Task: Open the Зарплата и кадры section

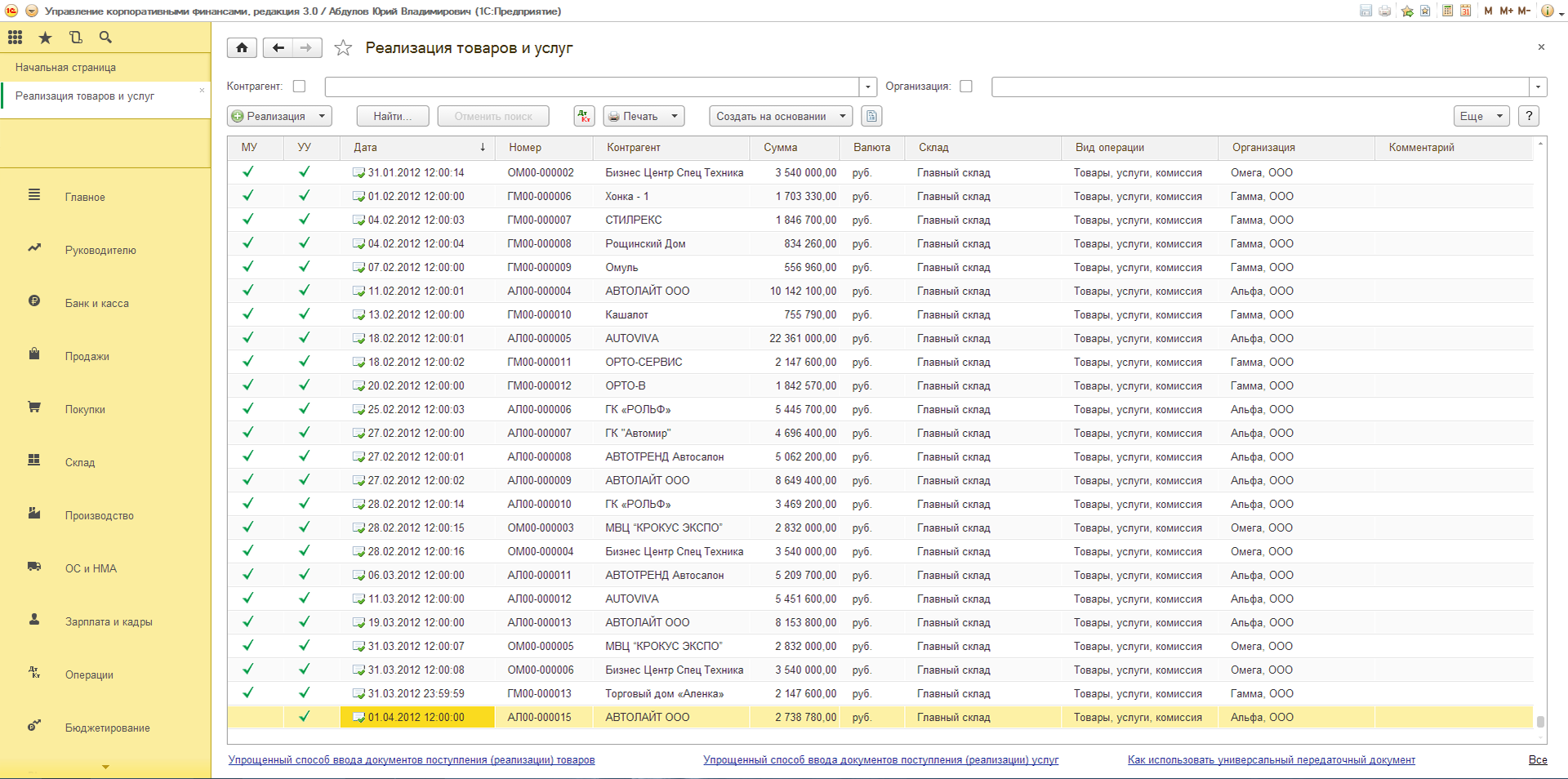Action: tap(109, 621)
